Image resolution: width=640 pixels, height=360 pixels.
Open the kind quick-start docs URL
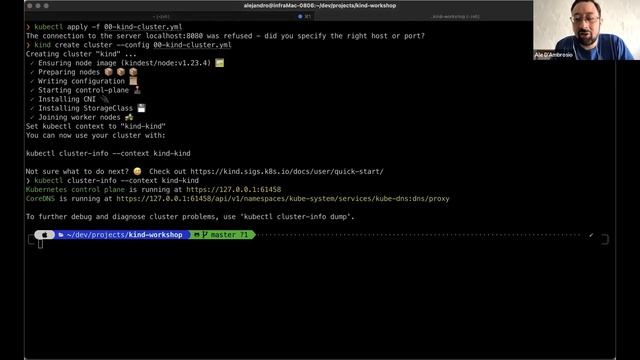[287, 171]
